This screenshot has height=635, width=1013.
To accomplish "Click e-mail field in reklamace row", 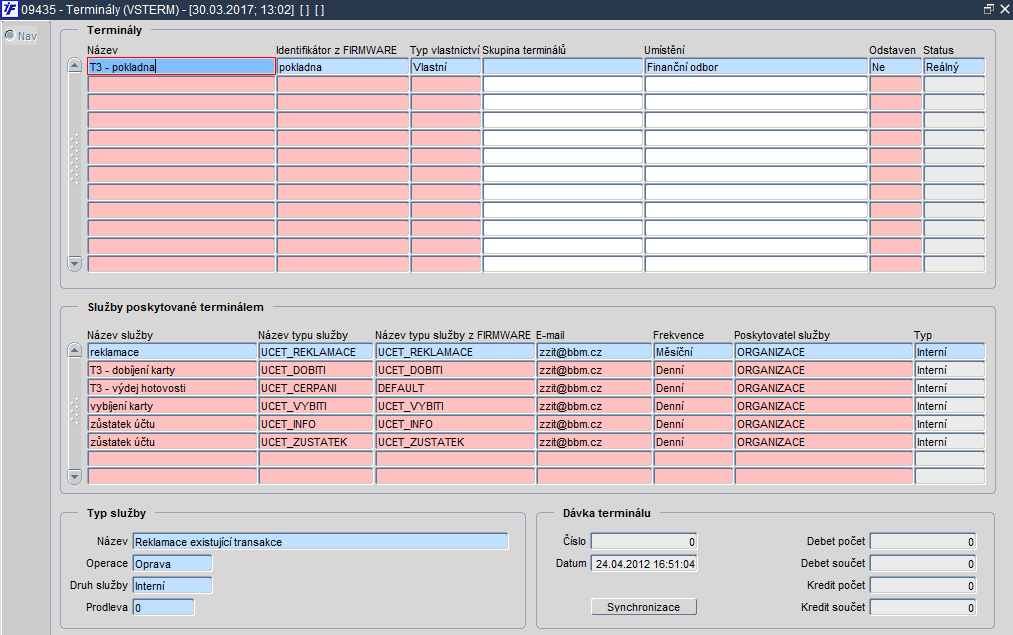I will pyautogui.click(x=594, y=351).
